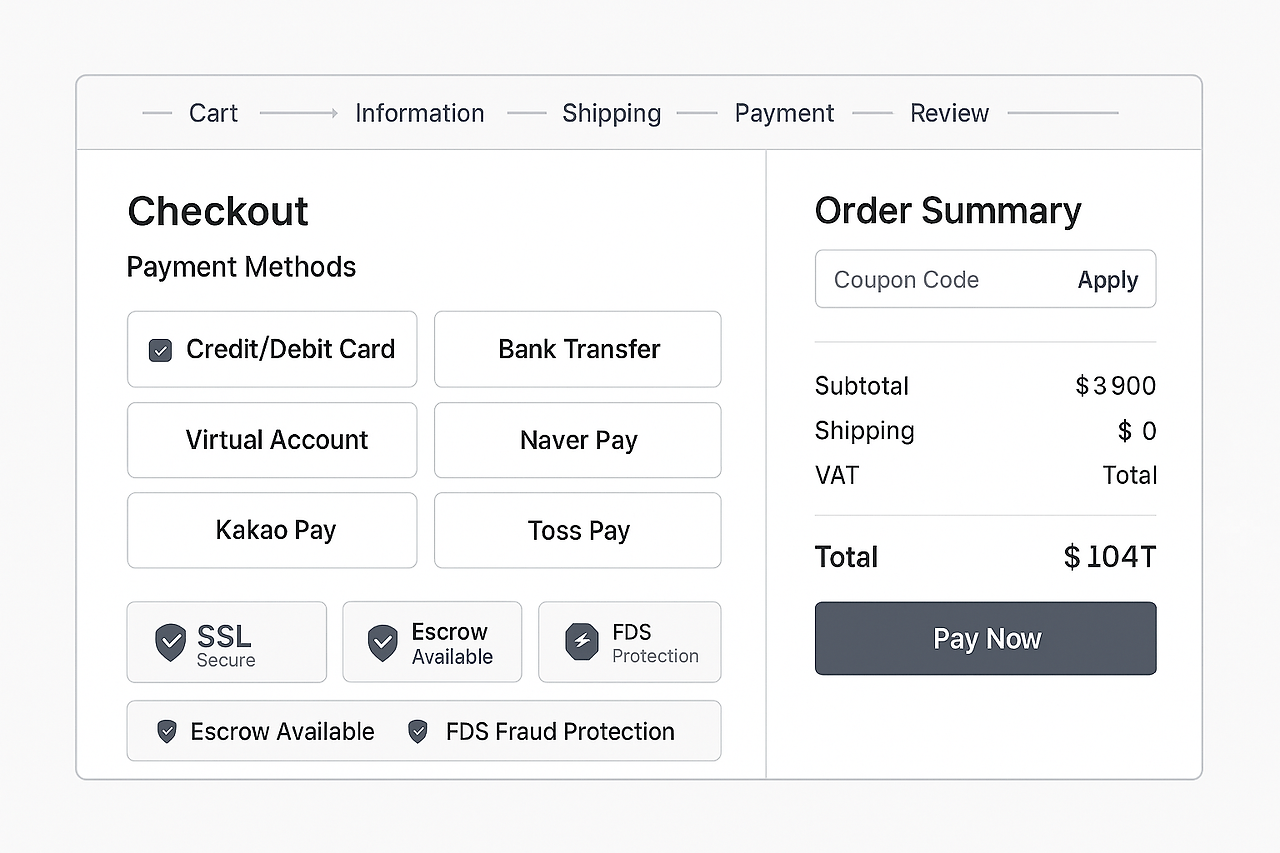Select Naver Pay as payment method
Screen dimensions: 1280x853
578,440
